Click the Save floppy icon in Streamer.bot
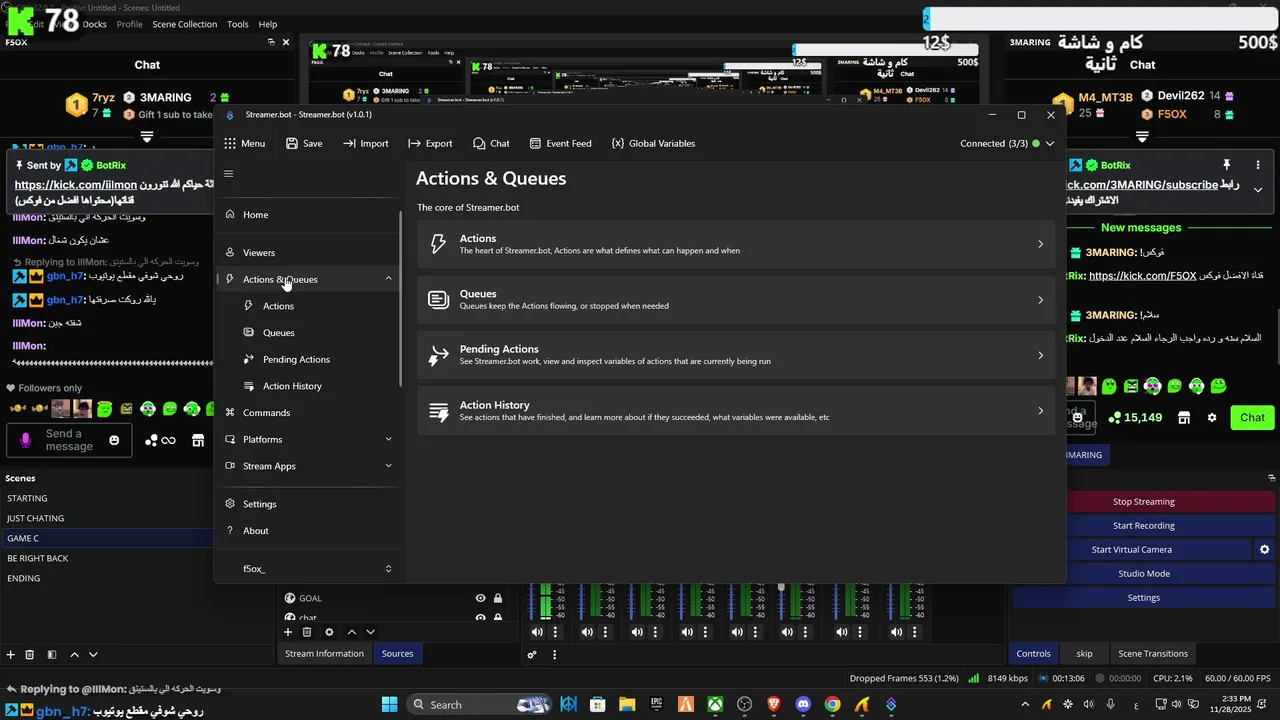This screenshot has height=720, width=1280. [x=292, y=143]
